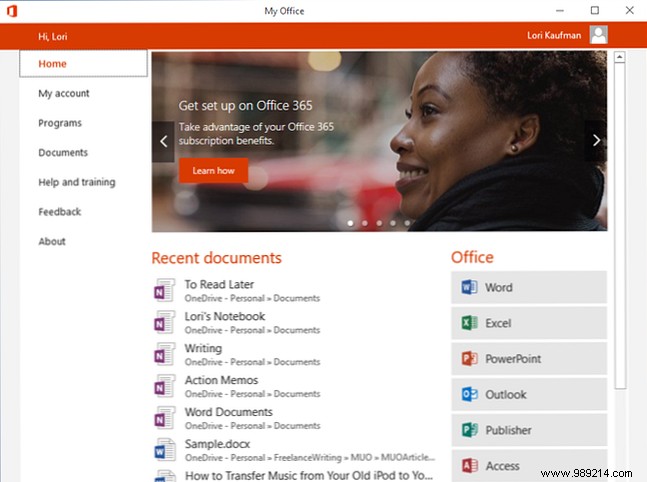Click the Word file icon beside Sample.docx

coord(165,450)
